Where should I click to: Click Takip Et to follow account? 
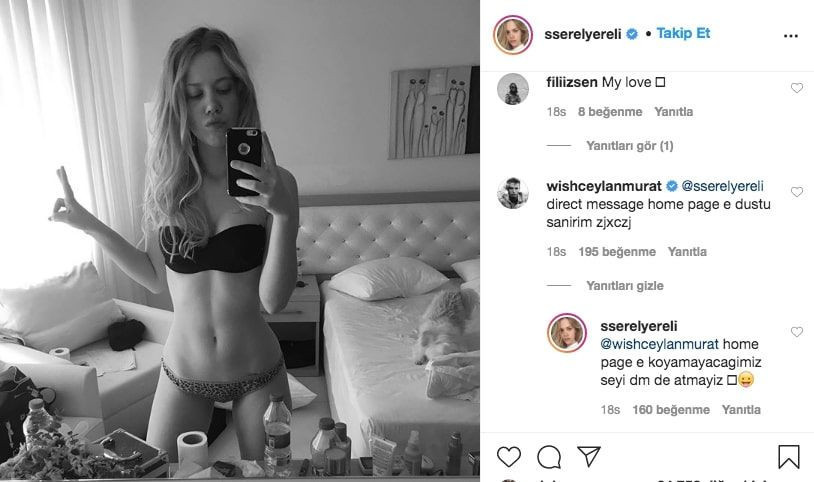[x=683, y=33]
